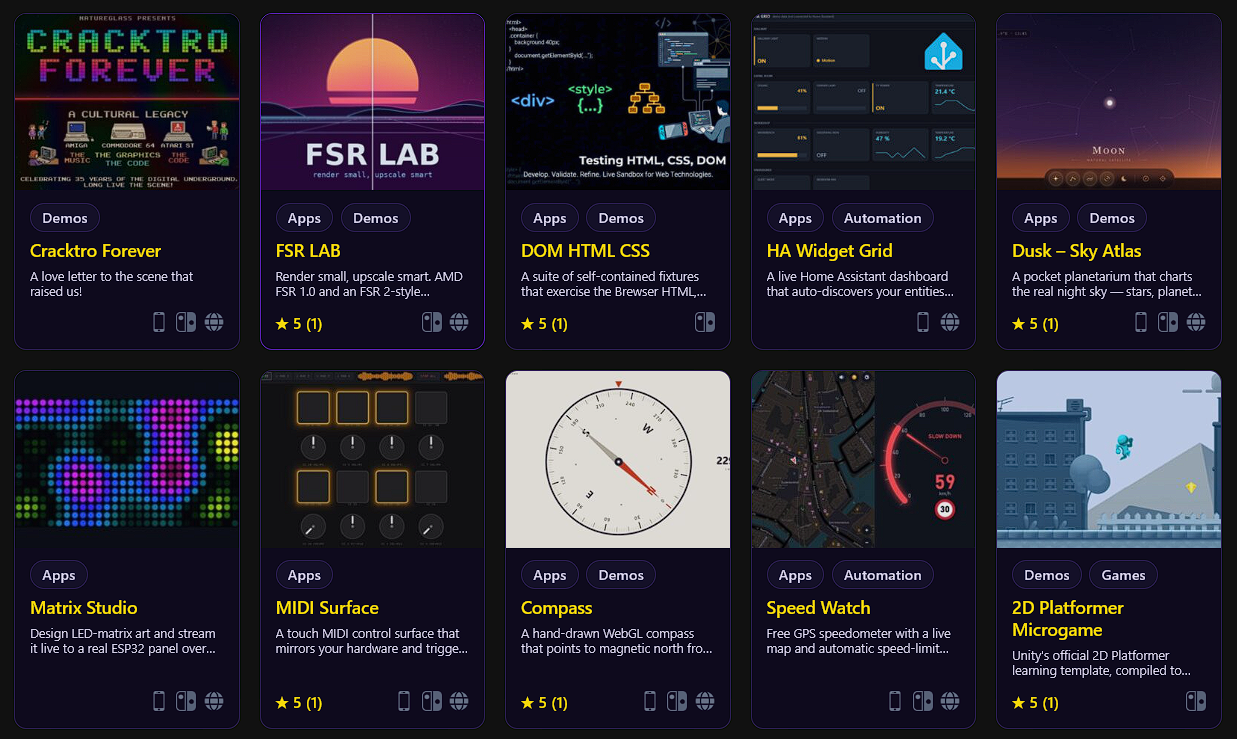
Task: Click the Switch console icon on Dusk – Sky Atlas
Action: (1168, 322)
